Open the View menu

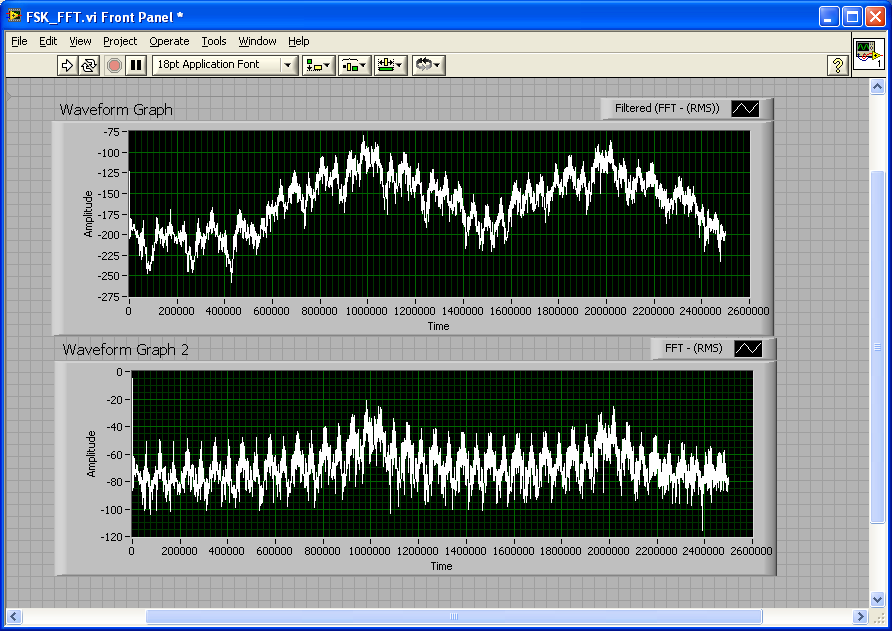[80, 41]
